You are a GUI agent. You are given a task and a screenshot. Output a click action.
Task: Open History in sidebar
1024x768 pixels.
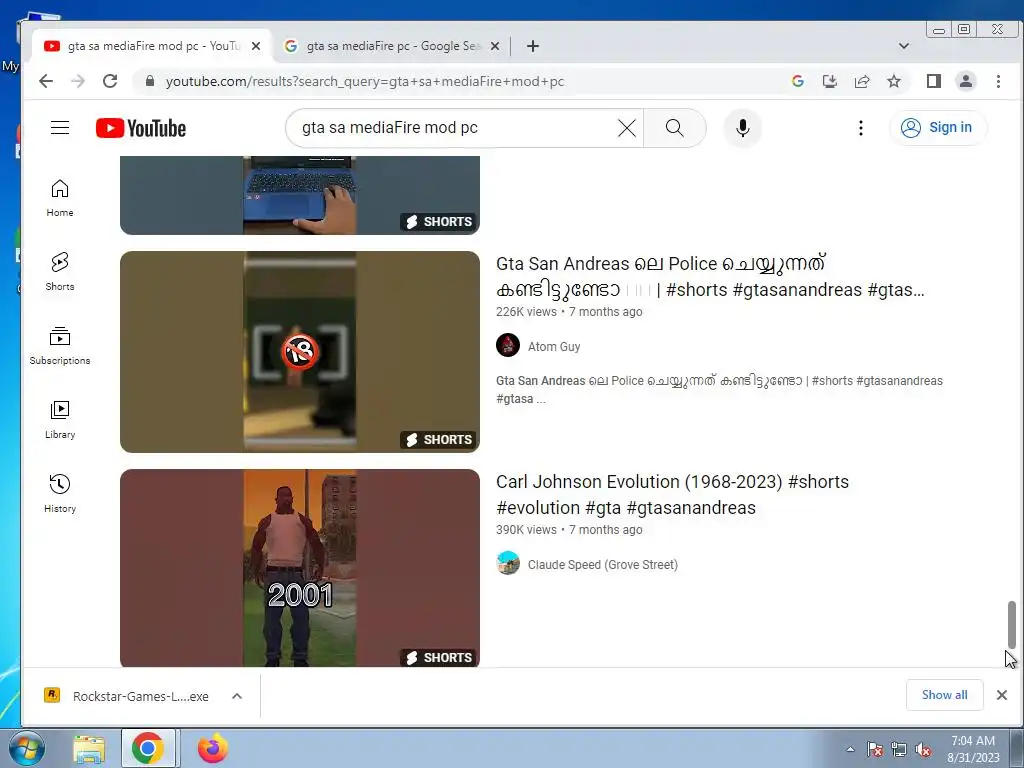click(59, 493)
